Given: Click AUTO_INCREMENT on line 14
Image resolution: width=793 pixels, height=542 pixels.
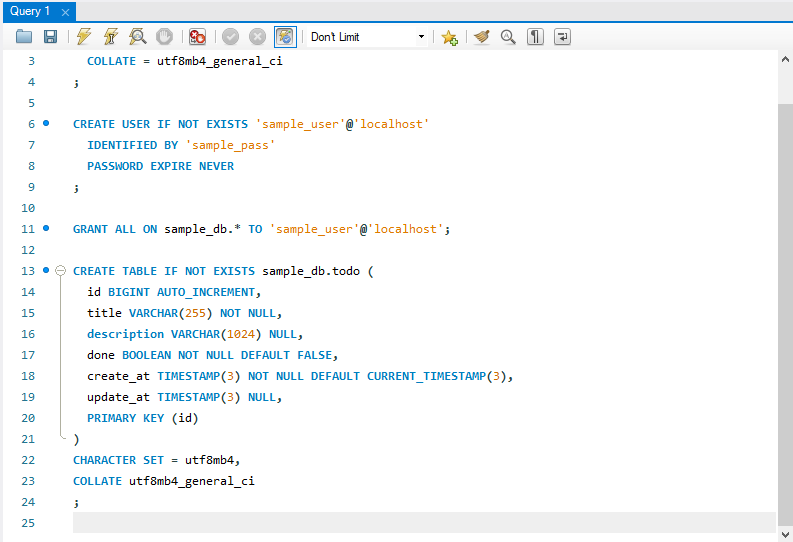Looking at the screenshot, I should tap(206, 292).
